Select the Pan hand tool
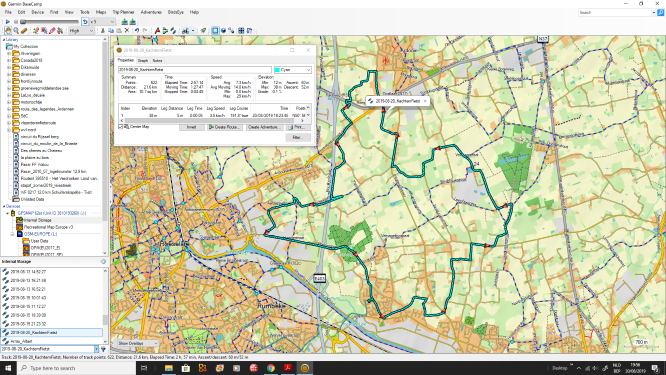 pyautogui.click(x=8, y=31)
